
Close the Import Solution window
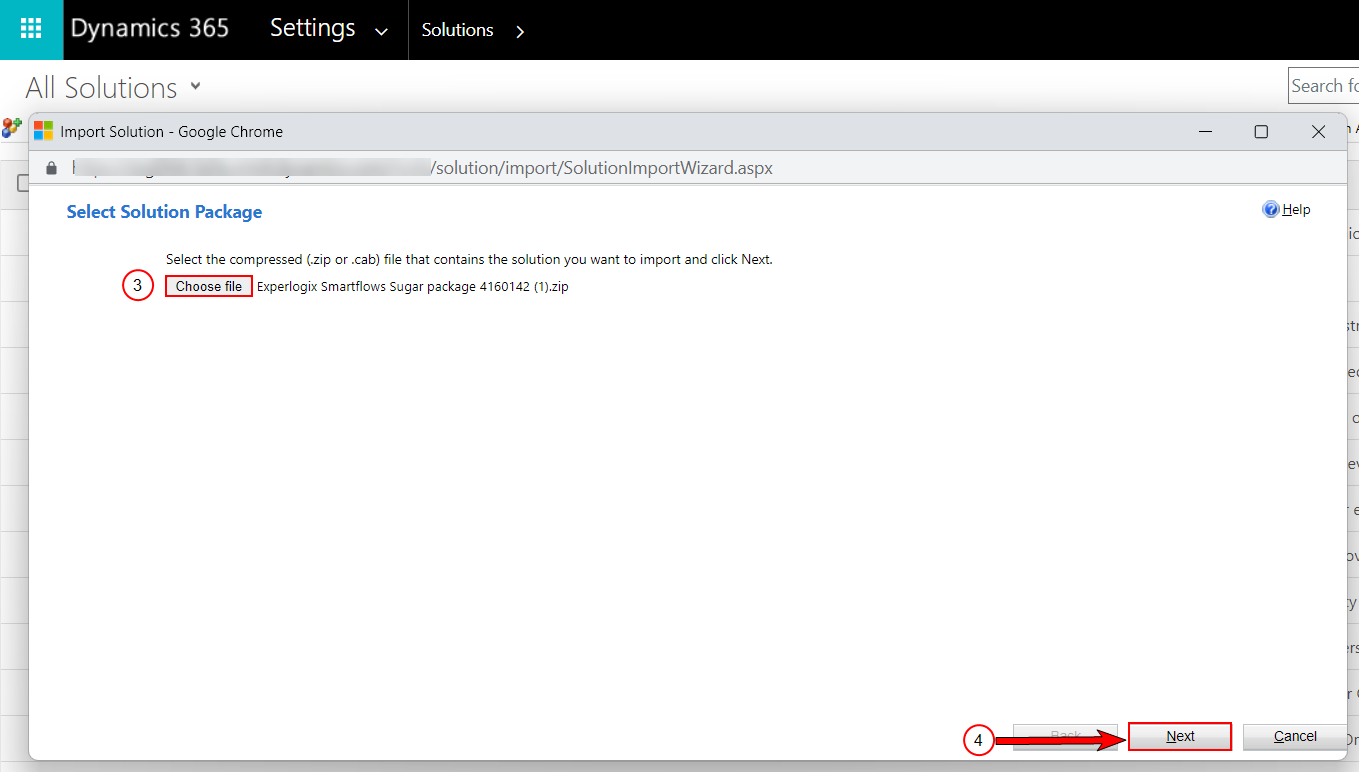tap(1318, 131)
